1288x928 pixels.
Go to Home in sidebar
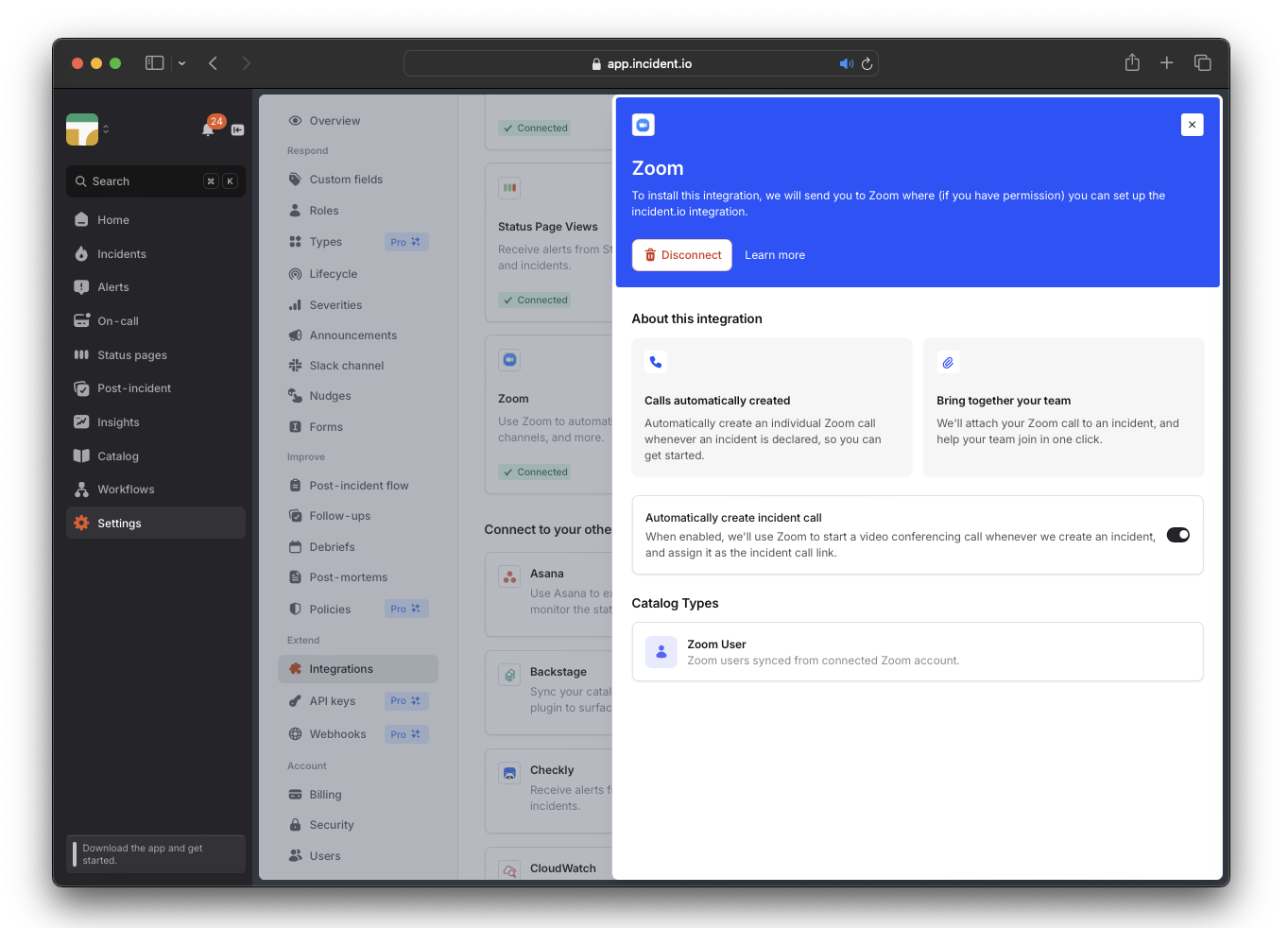[156, 220]
